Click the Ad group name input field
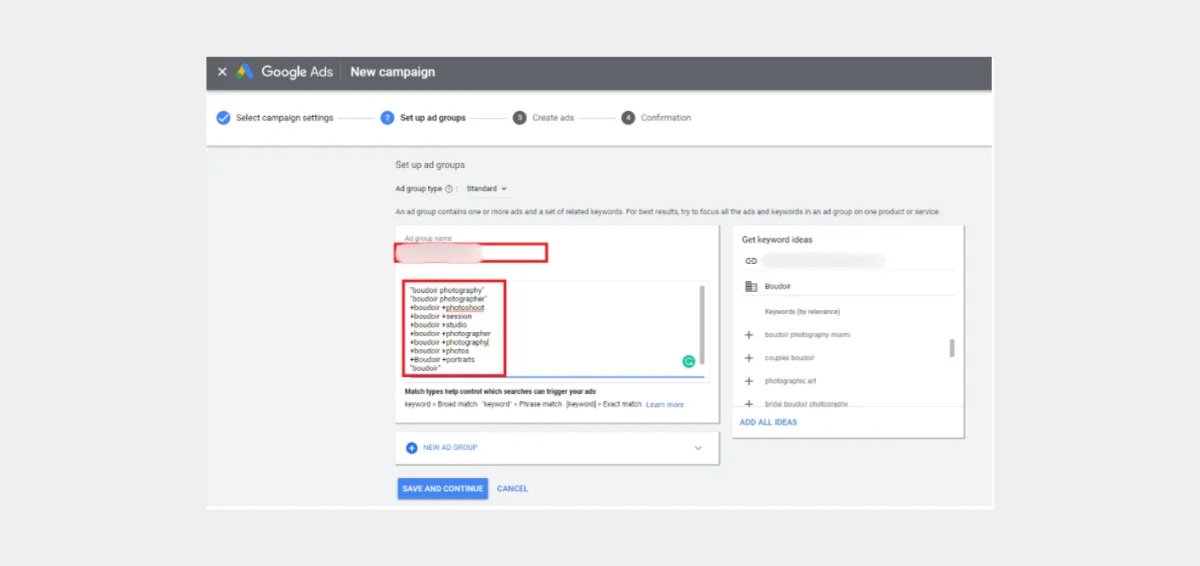This screenshot has height=566, width=1200. click(x=472, y=252)
